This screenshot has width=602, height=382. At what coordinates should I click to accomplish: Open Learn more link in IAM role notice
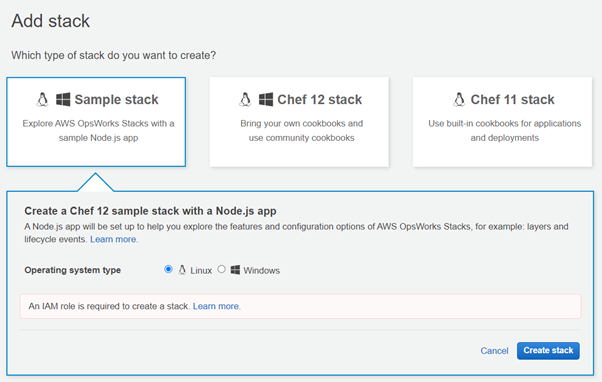click(x=216, y=306)
